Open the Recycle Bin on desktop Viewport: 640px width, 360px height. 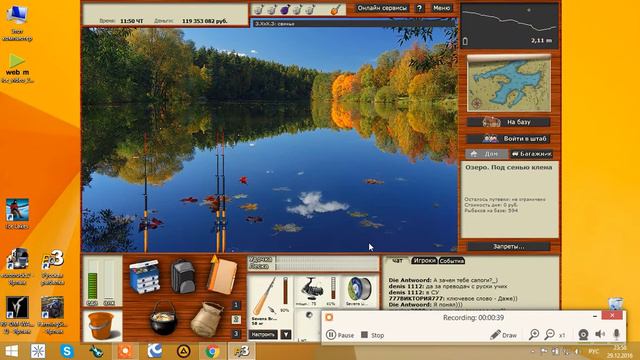(x=615, y=304)
